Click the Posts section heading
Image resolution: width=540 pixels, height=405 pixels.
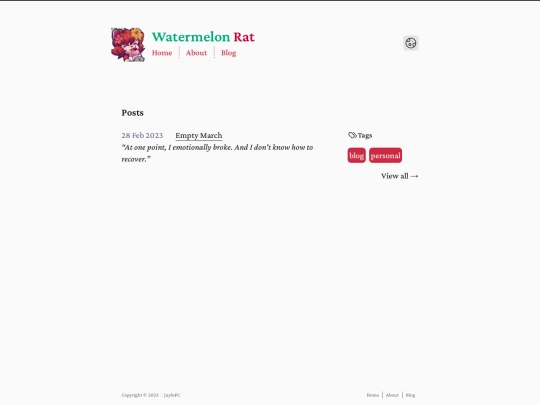coord(133,113)
